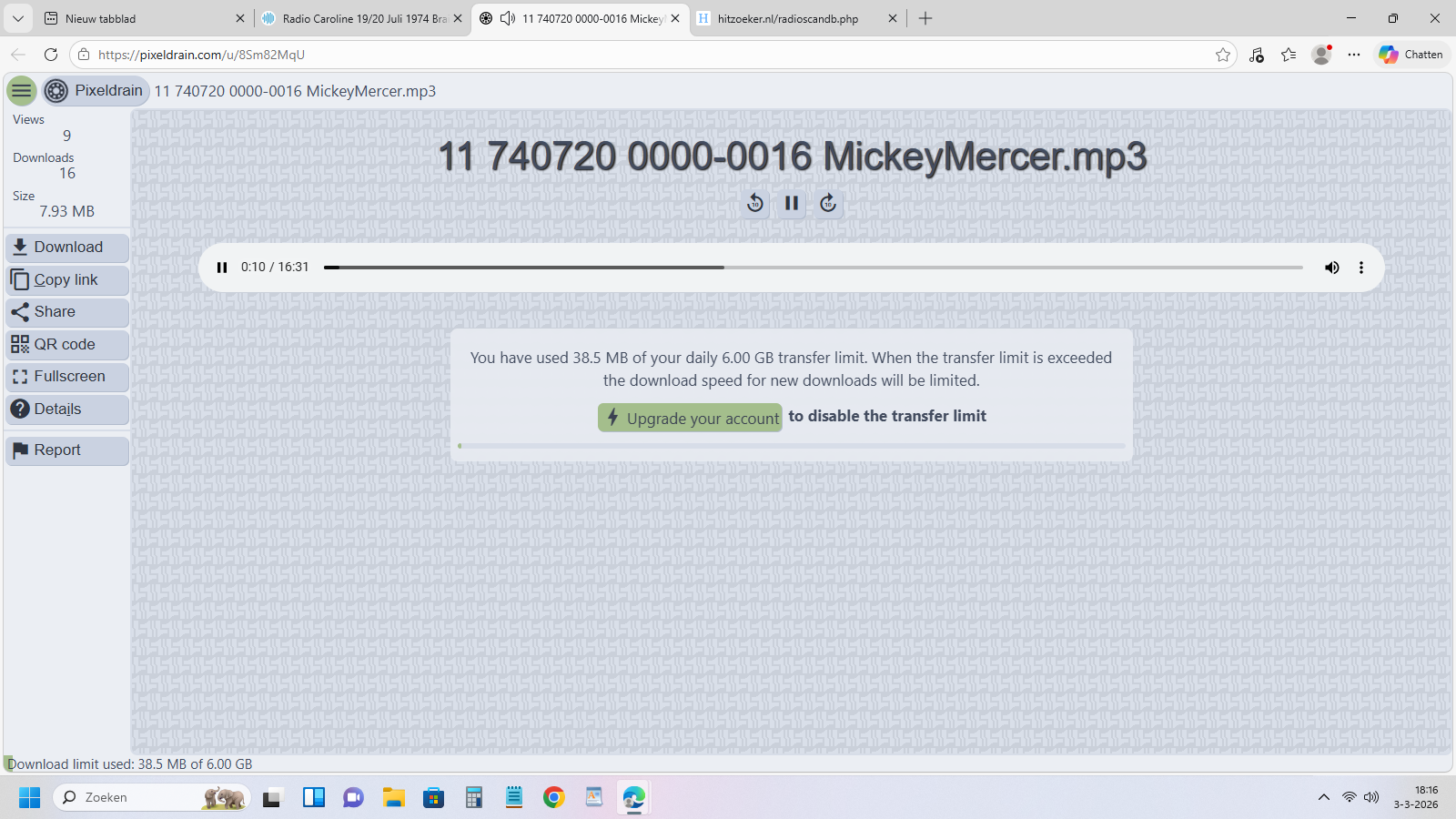Copy link to this file
1456x819 pixels.
pyautogui.click(x=67, y=280)
